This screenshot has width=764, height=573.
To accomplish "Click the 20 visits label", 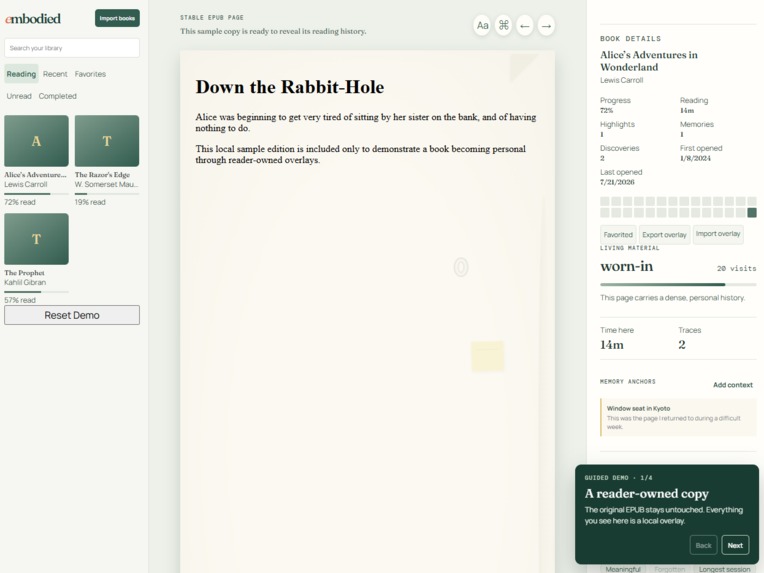I will (737, 268).
